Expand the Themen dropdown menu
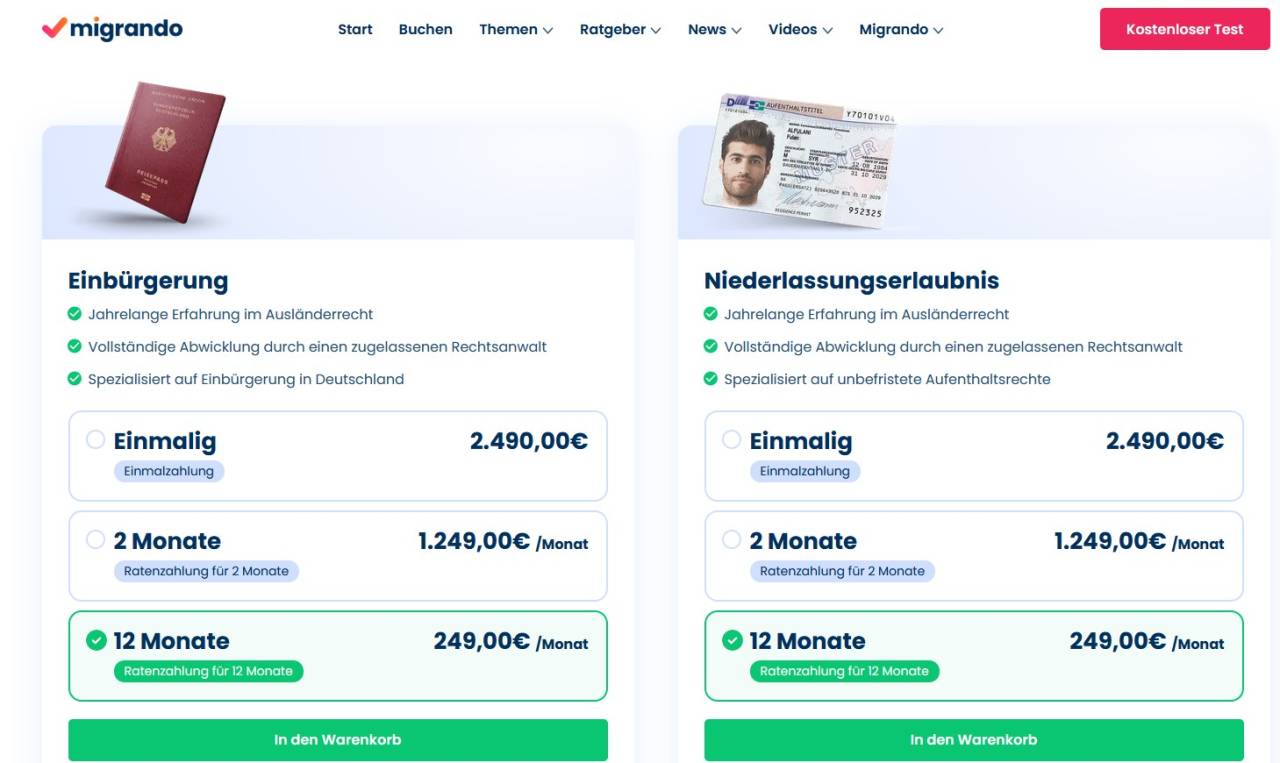The image size is (1280, 763). coord(515,30)
